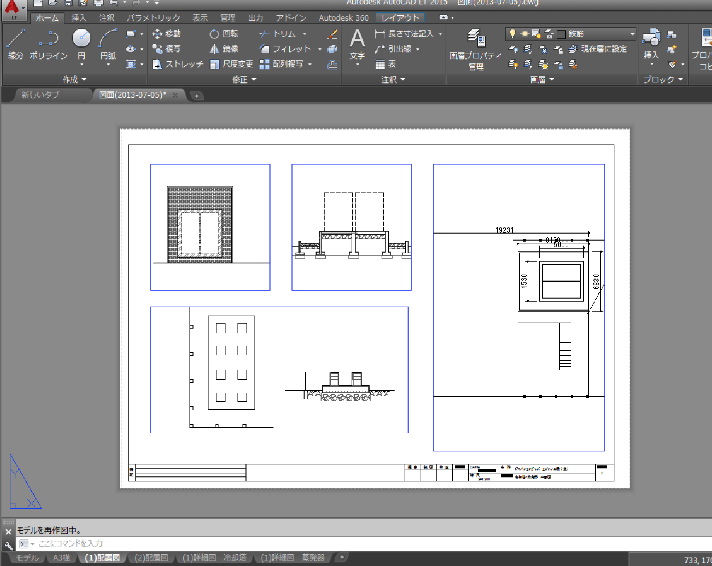Switch to the (2)配置図 layout tab
The height and width of the screenshot is (566, 712).
coord(152,557)
